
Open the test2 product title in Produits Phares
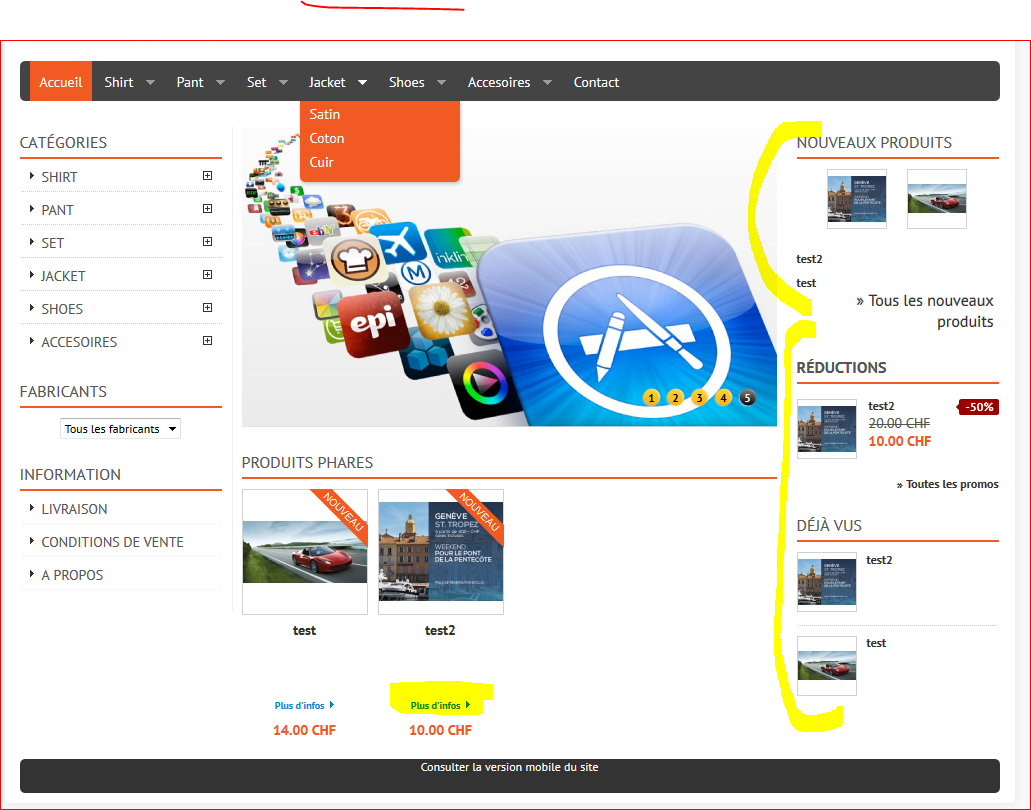coord(440,631)
